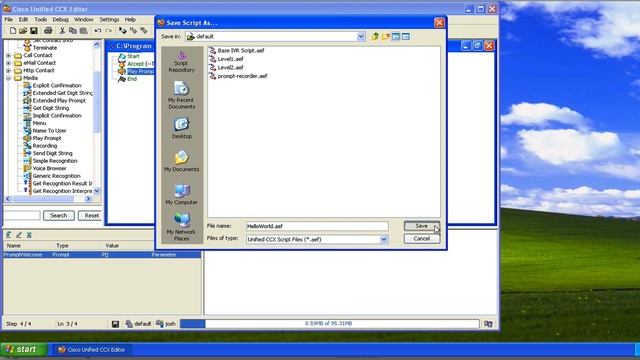Image resolution: width=640 pixels, height=360 pixels.
Task: Click the edit variable pencil icon
Action: [19, 235]
